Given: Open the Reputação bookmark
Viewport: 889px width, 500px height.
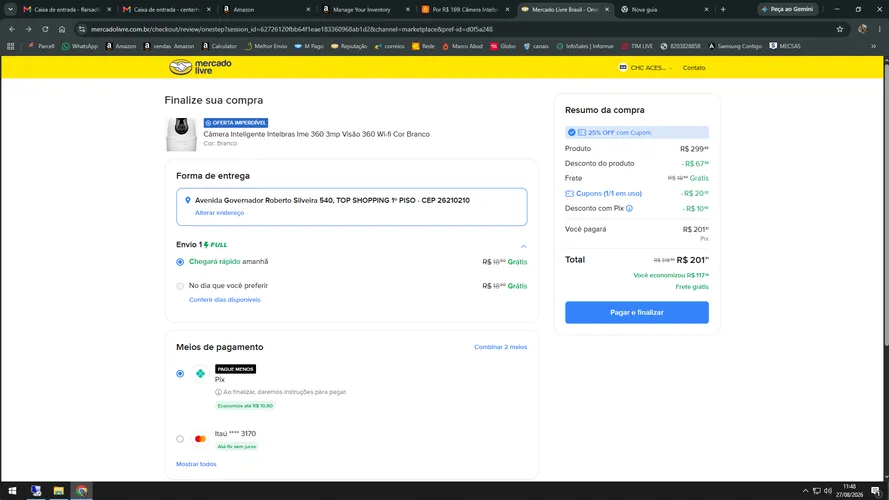Looking at the screenshot, I should tap(349, 46).
